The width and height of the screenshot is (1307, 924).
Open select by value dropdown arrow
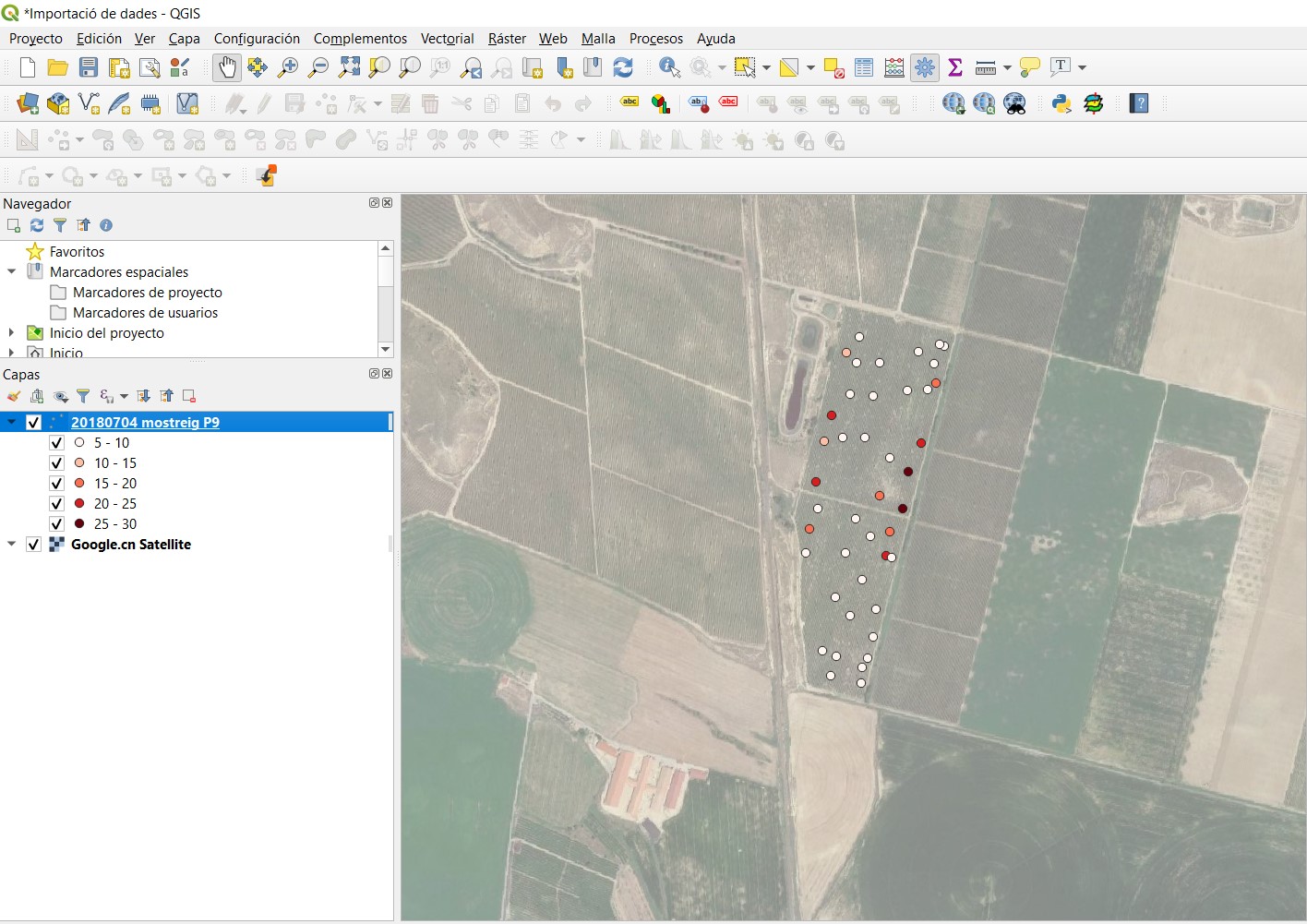[810, 67]
